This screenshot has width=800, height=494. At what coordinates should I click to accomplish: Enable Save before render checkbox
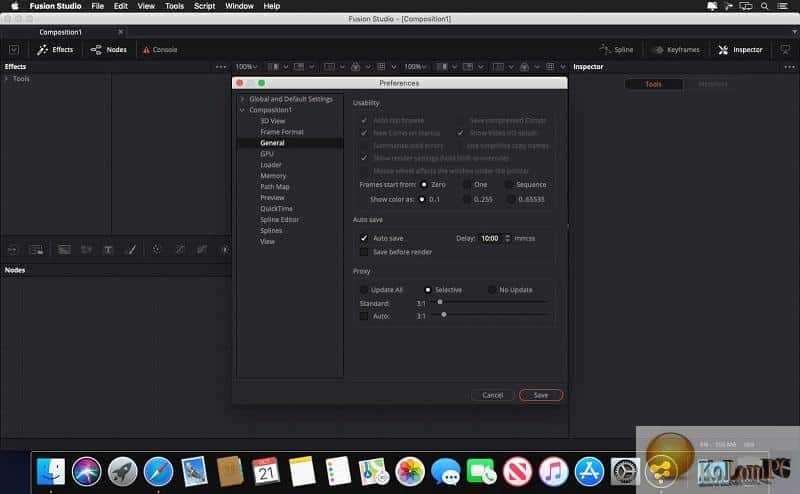pos(364,252)
